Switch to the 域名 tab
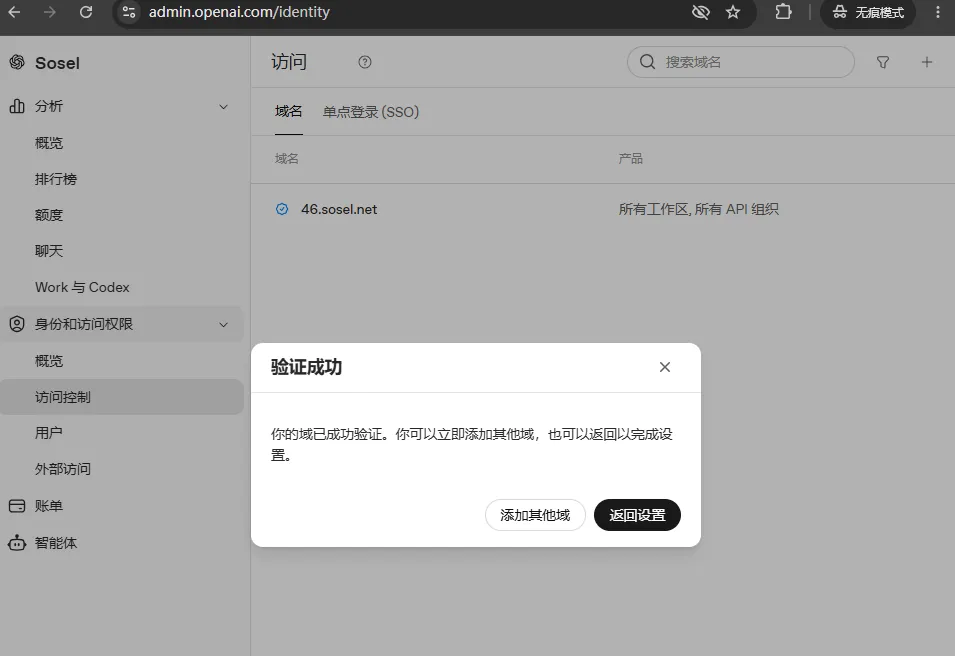Image resolution: width=955 pixels, height=656 pixels. point(288,111)
